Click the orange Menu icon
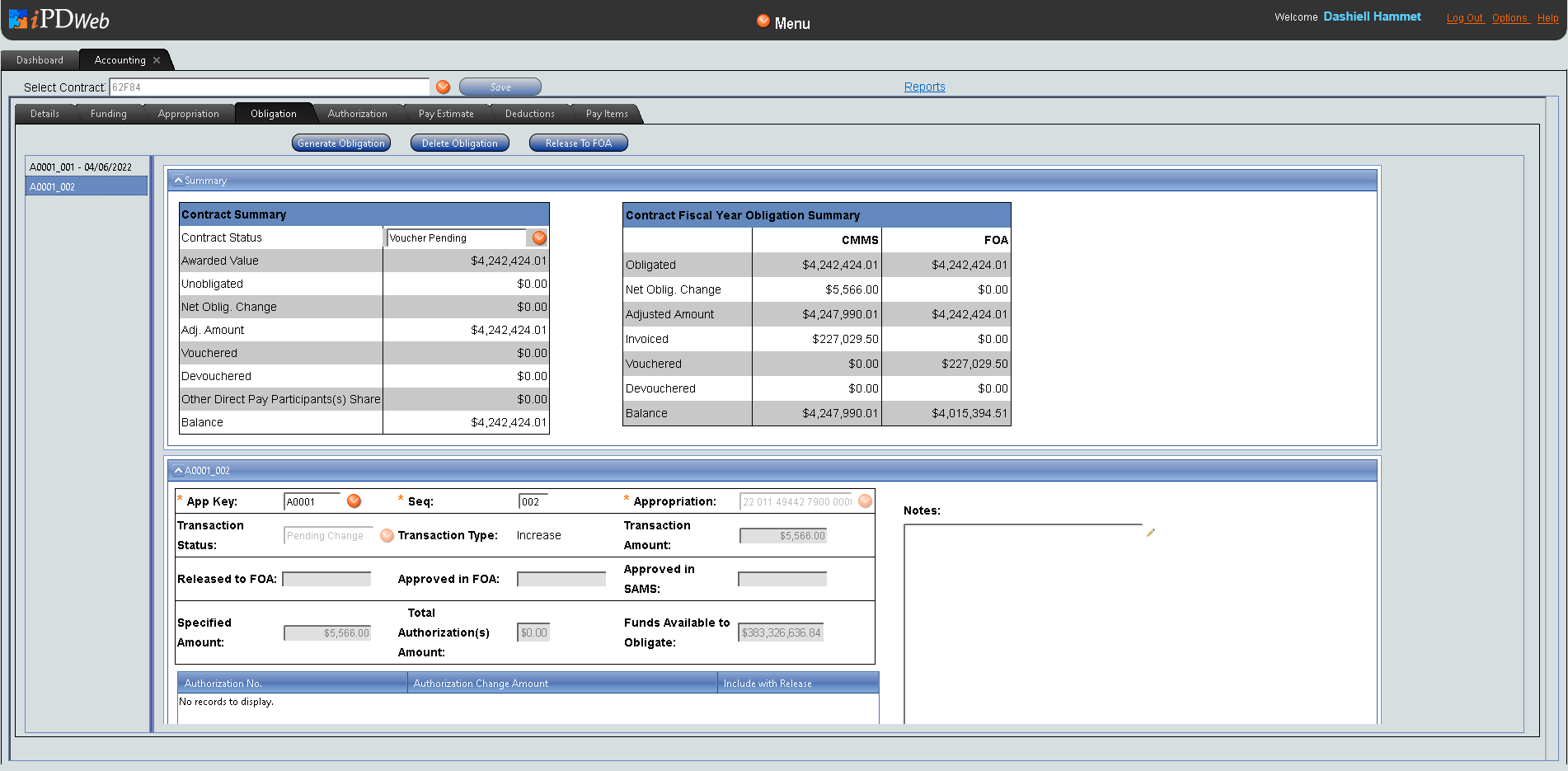Viewport: 1568px width, 771px height. coord(763,21)
